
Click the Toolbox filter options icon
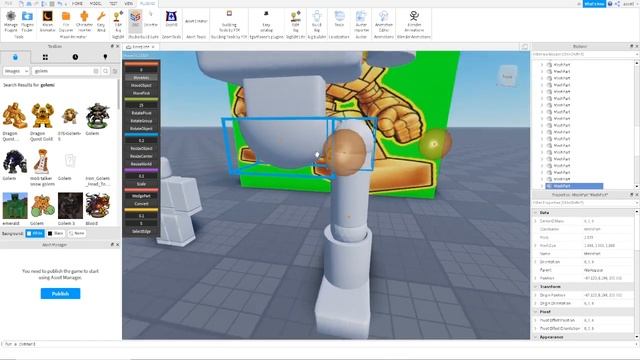(115, 71)
